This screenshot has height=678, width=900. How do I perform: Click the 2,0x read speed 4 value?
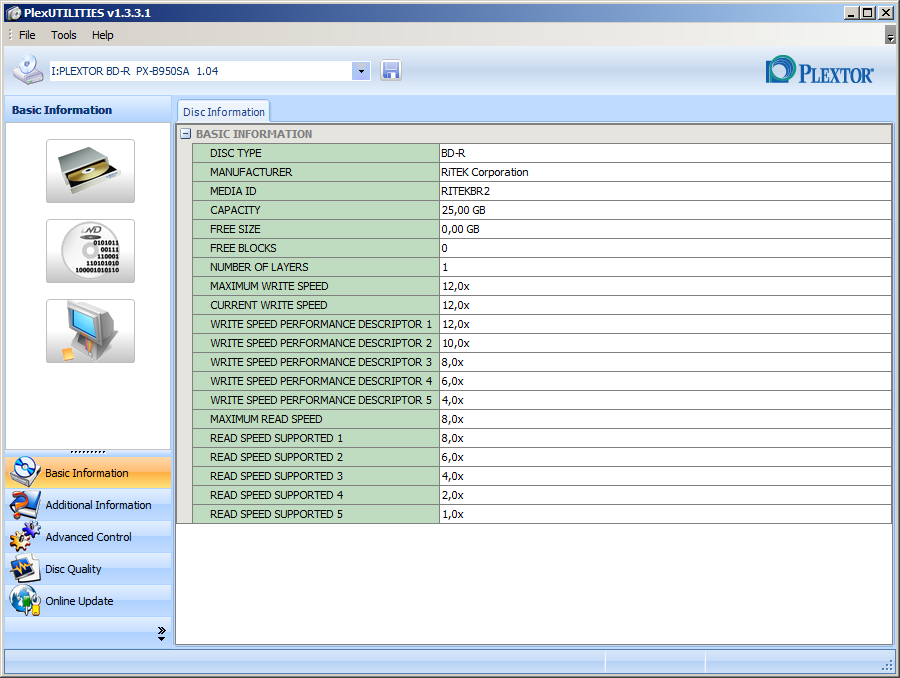point(665,495)
